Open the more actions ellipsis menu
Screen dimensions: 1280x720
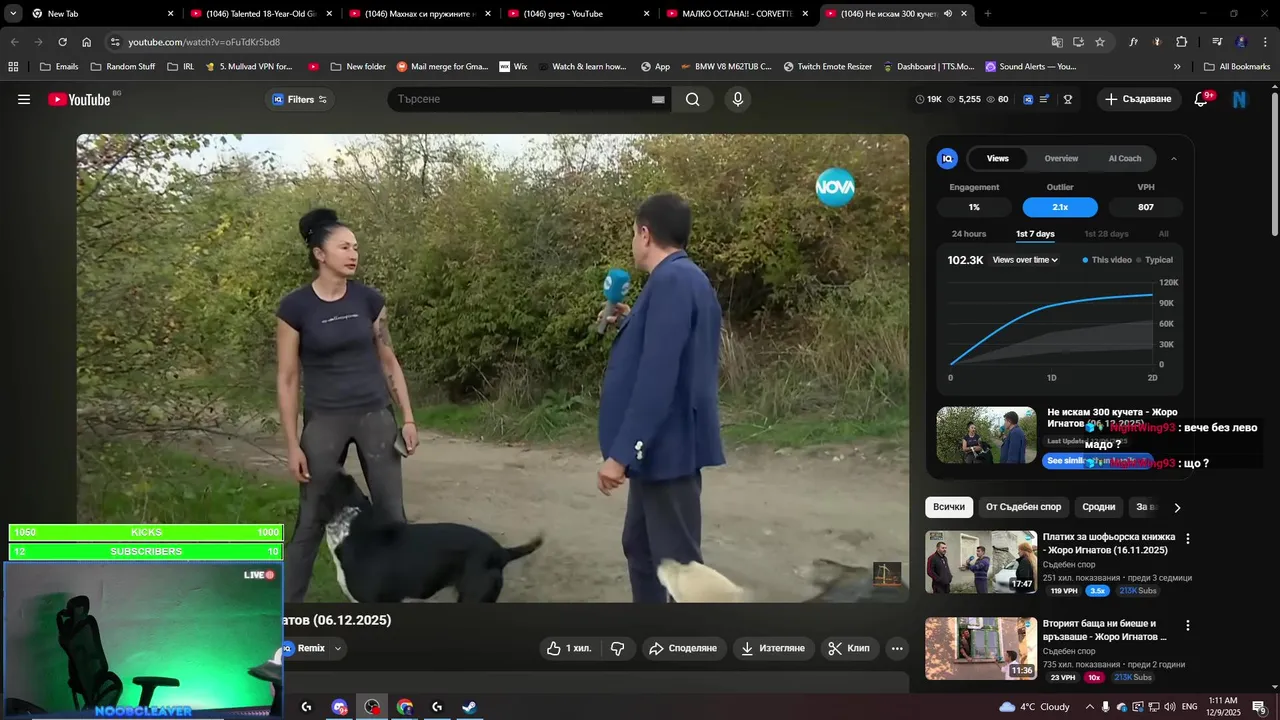pos(897,648)
